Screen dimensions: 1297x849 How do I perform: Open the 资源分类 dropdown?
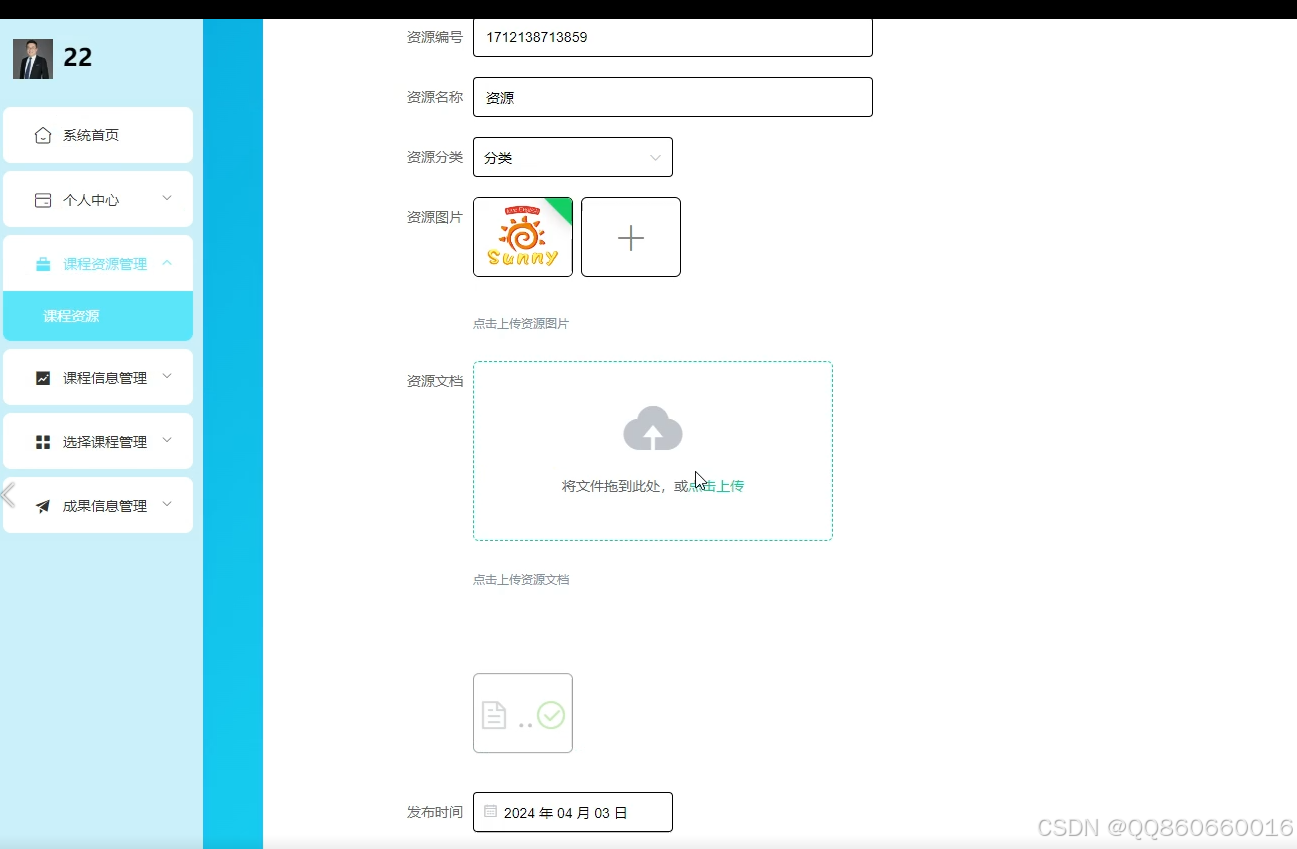573,157
